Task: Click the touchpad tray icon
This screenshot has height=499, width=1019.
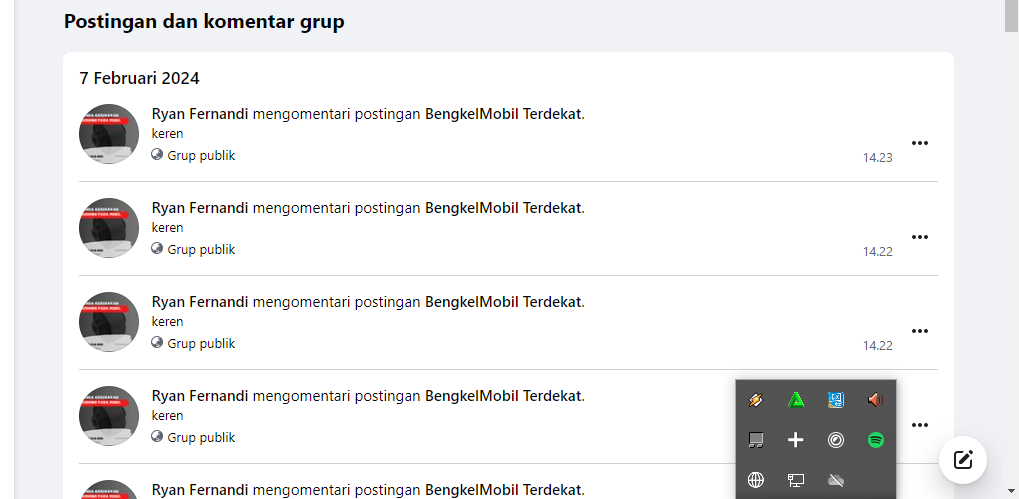Action: pos(755,441)
